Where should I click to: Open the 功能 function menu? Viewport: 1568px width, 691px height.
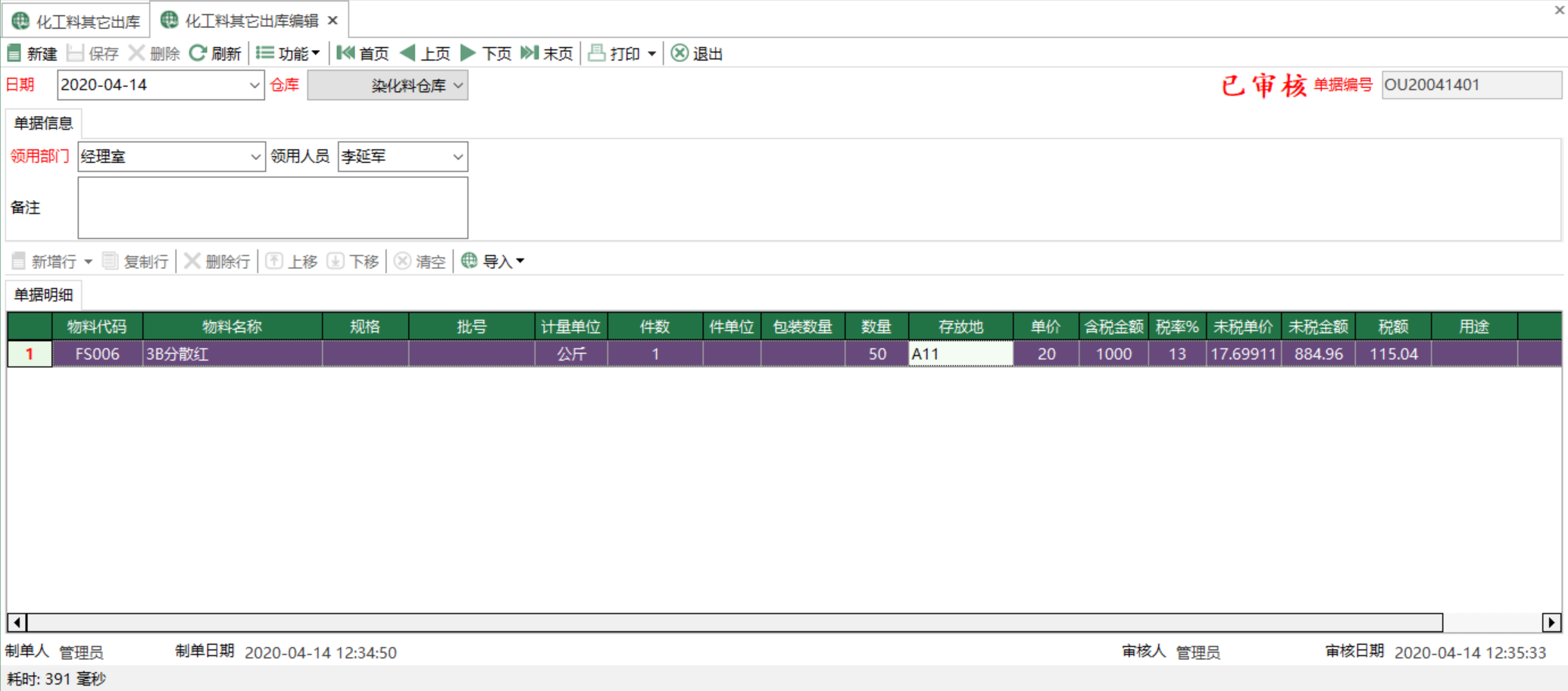pyautogui.click(x=288, y=53)
